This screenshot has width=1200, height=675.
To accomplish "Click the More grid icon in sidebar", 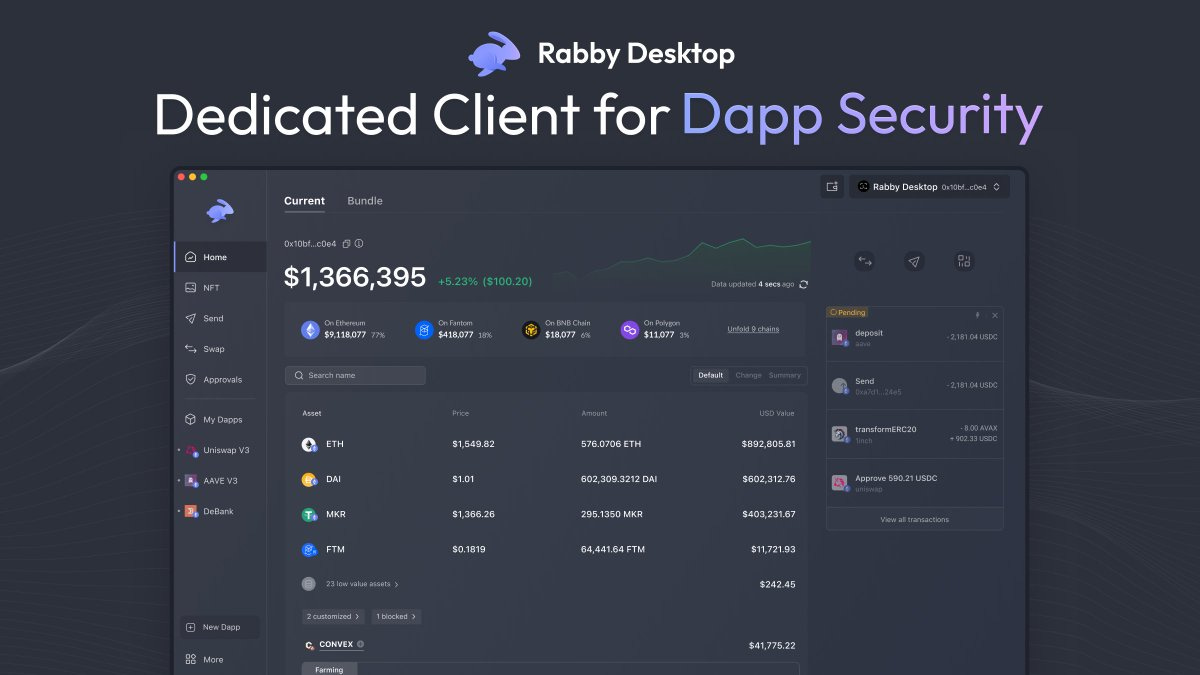I will pyautogui.click(x=191, y=660).
